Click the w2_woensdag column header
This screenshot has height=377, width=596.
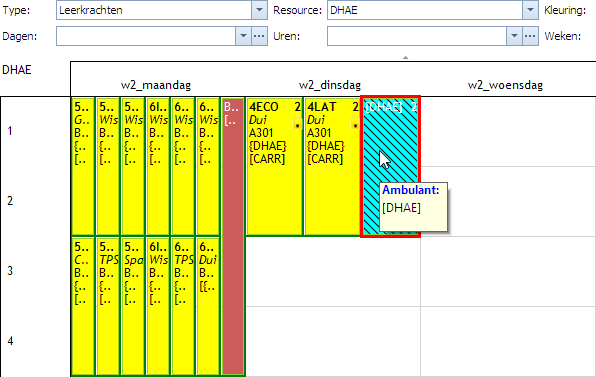tap(505, 85)
